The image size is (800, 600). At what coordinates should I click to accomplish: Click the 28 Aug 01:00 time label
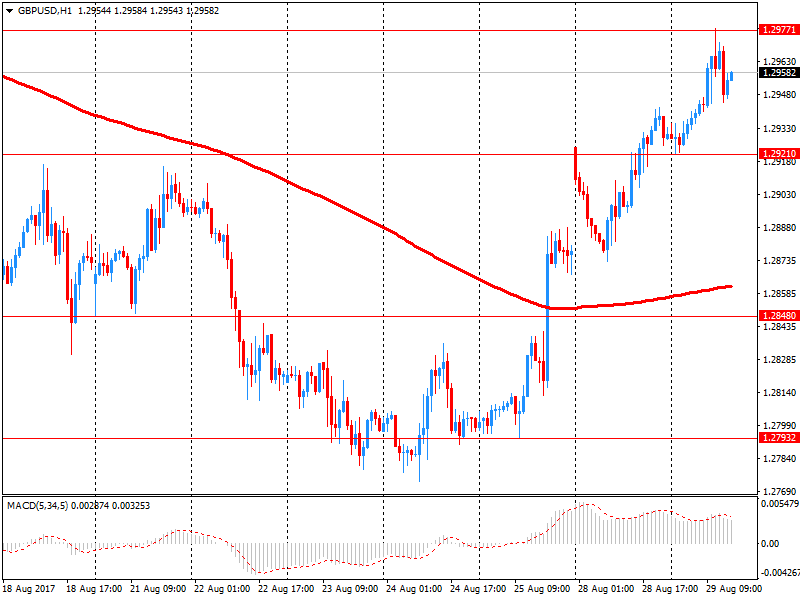(x=606, y=589)
